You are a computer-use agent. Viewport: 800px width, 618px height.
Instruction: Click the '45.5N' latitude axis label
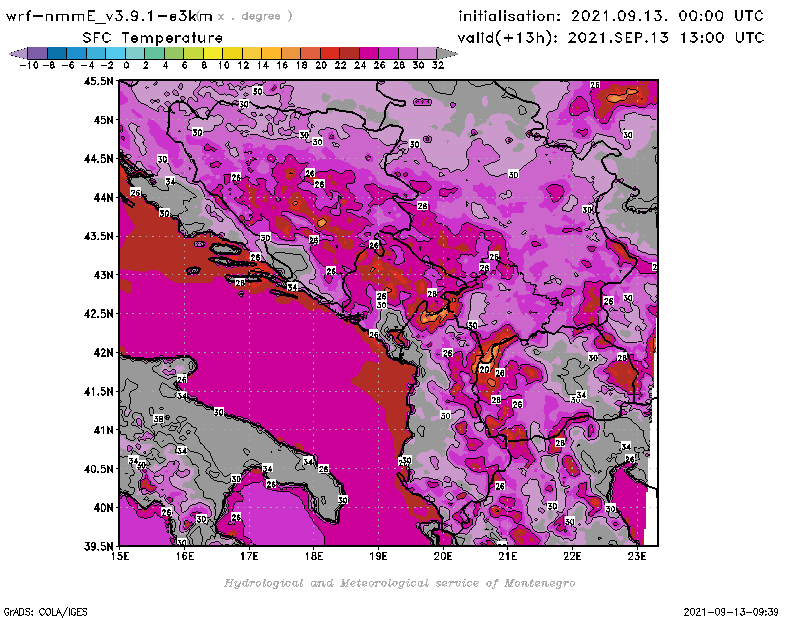pos(98,81)
